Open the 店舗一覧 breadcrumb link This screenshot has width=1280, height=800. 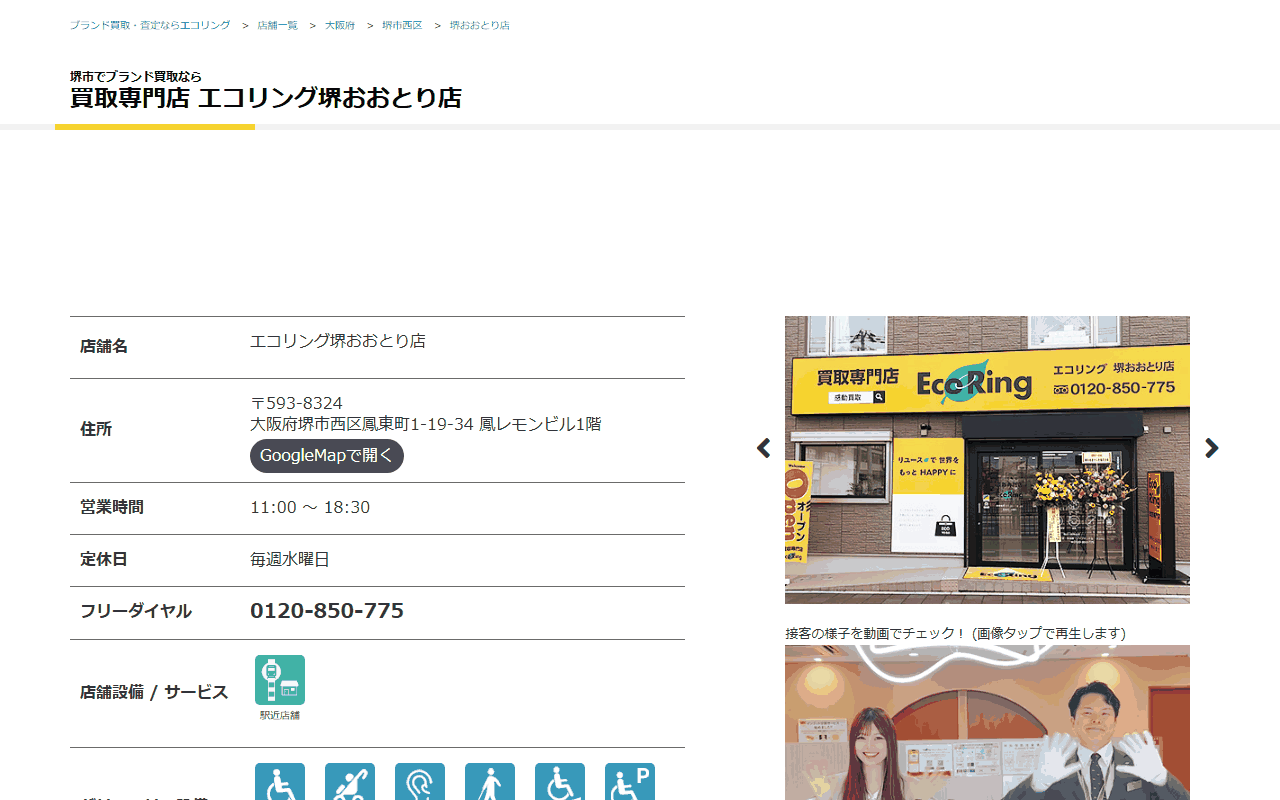[x=278, y=25]
